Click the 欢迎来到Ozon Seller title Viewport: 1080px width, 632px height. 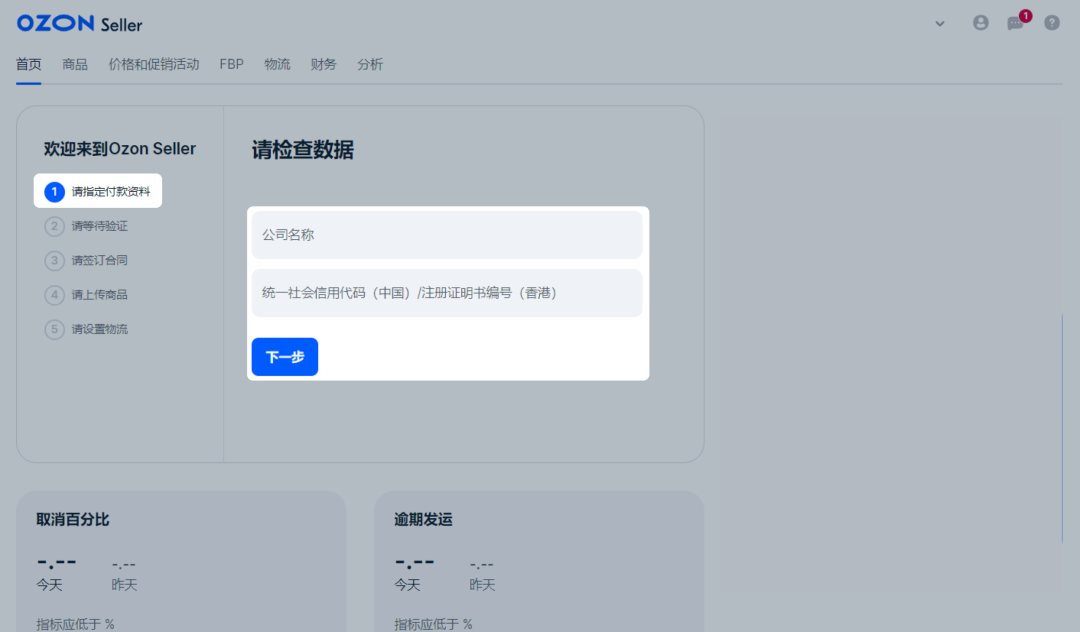(x=120, y=149)
